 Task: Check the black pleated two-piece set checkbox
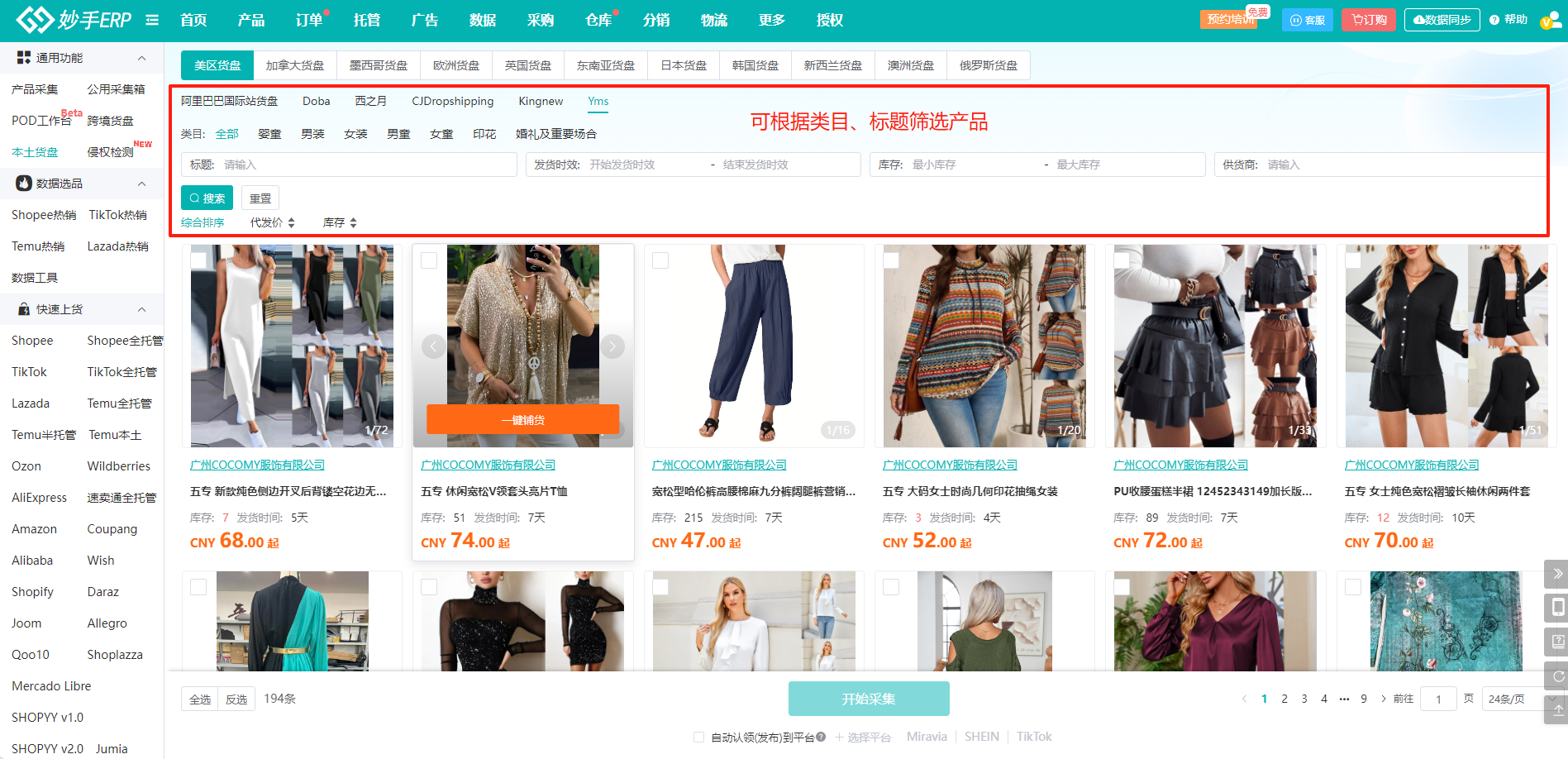(1353, 260)
